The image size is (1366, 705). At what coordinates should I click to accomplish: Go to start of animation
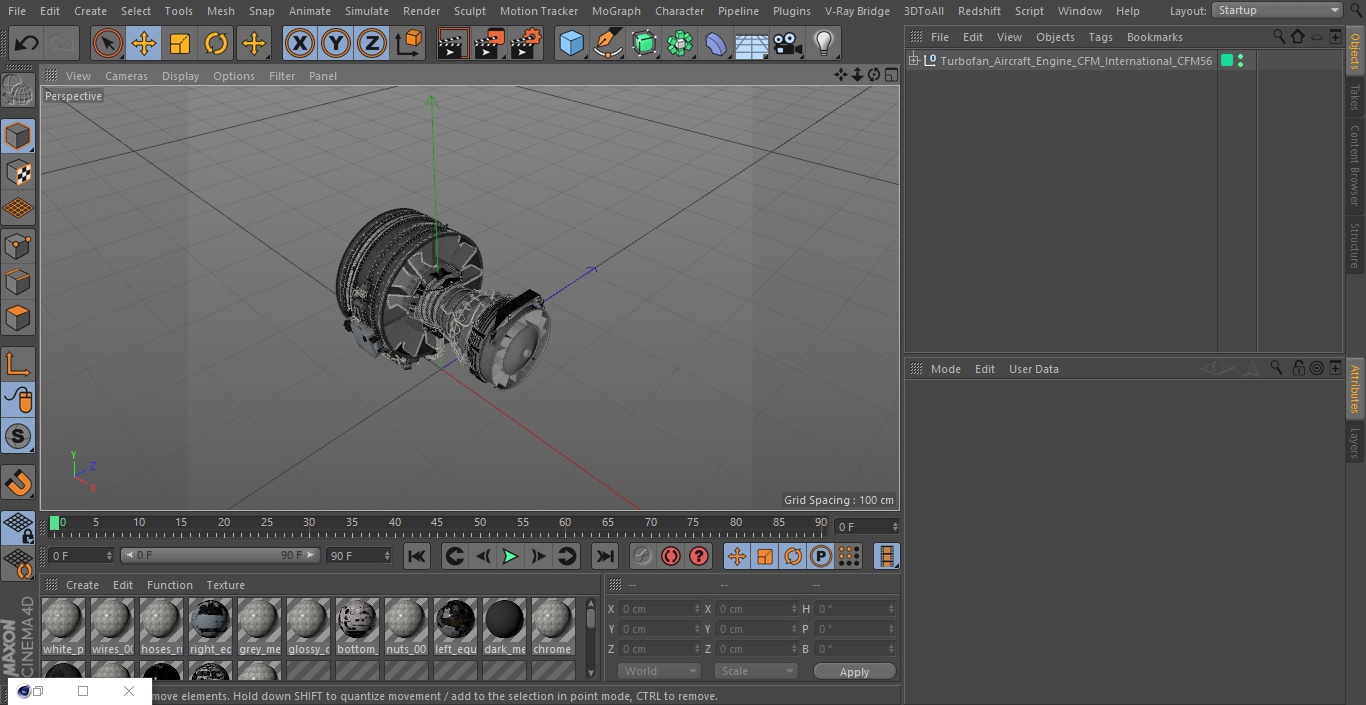click(417, 556)
